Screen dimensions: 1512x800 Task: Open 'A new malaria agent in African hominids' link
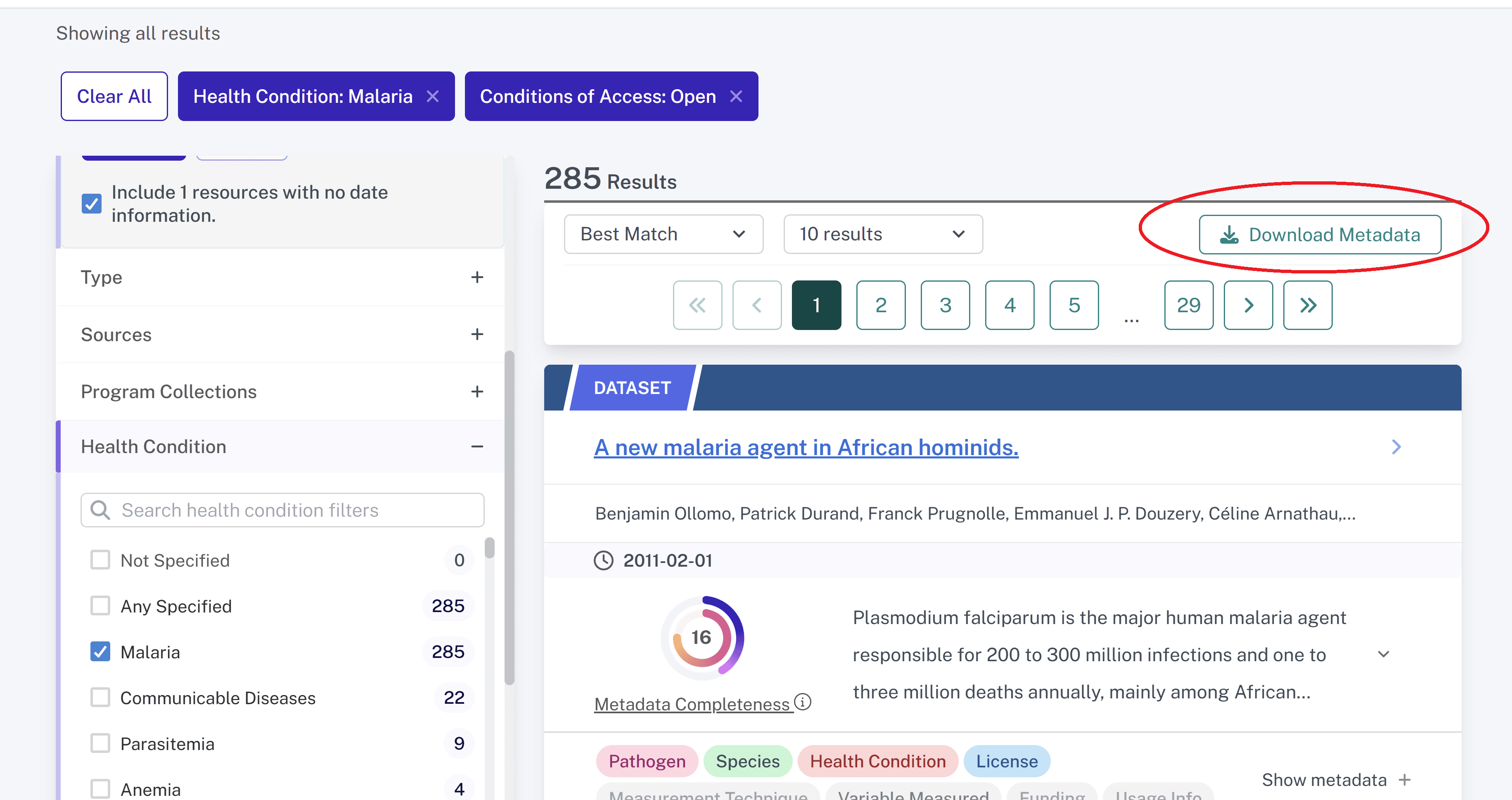coord(806,447)
